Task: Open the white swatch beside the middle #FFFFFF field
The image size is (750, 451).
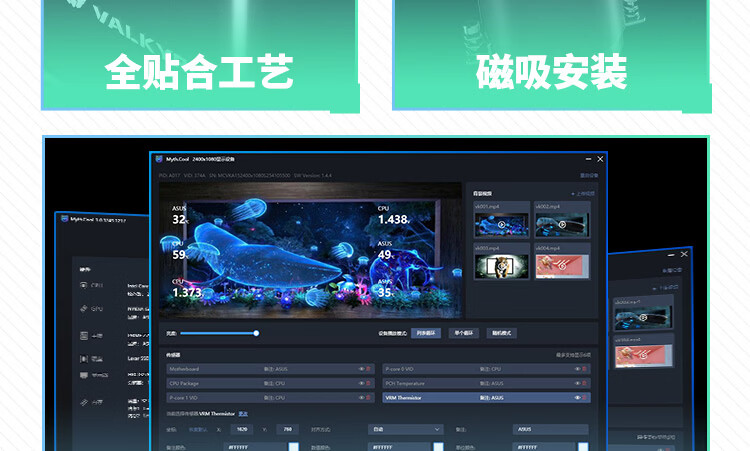Action: (438, 447)
